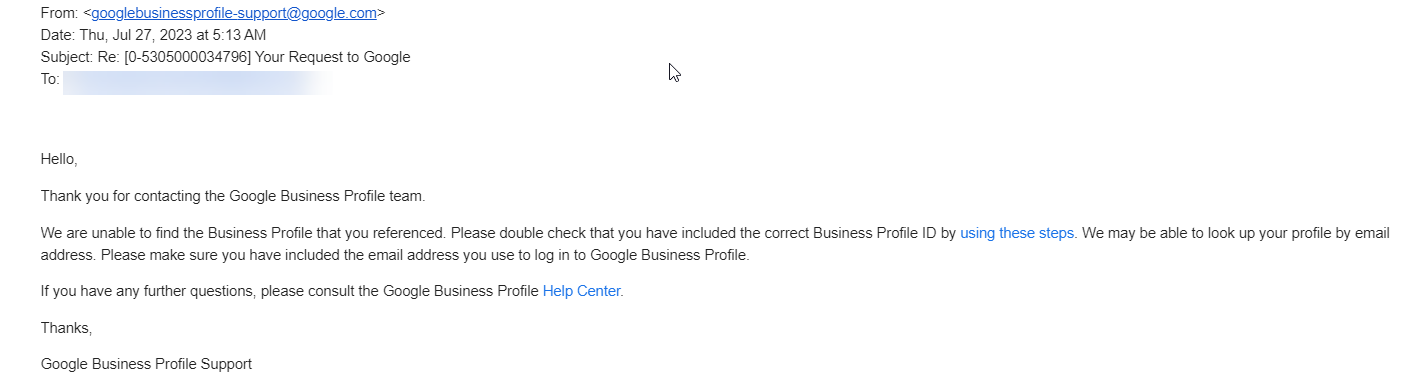Click the line starting "address. Please make sure"
Image resolution: width=1428 pixels, height=384 pixels.
[395, 255]
